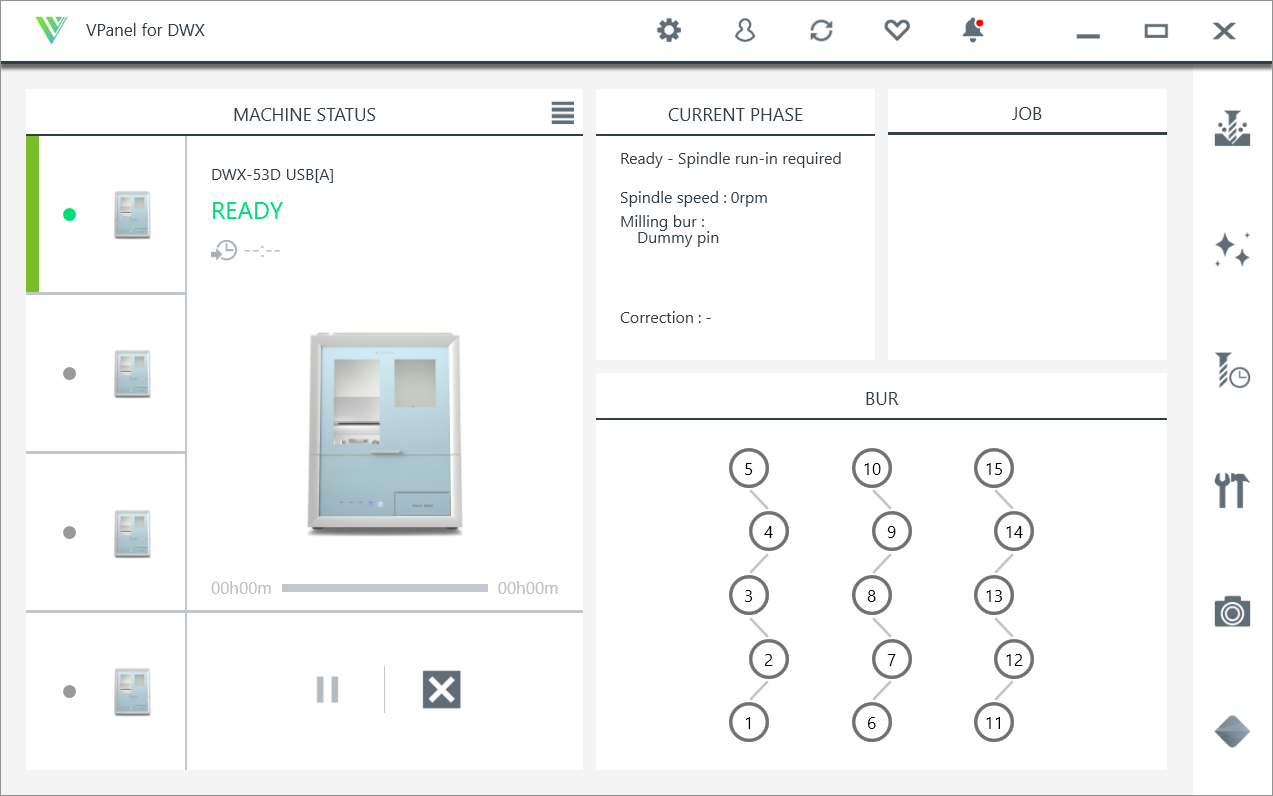Select bur slot 14
1273x796 pixels.
point(1014,532)
